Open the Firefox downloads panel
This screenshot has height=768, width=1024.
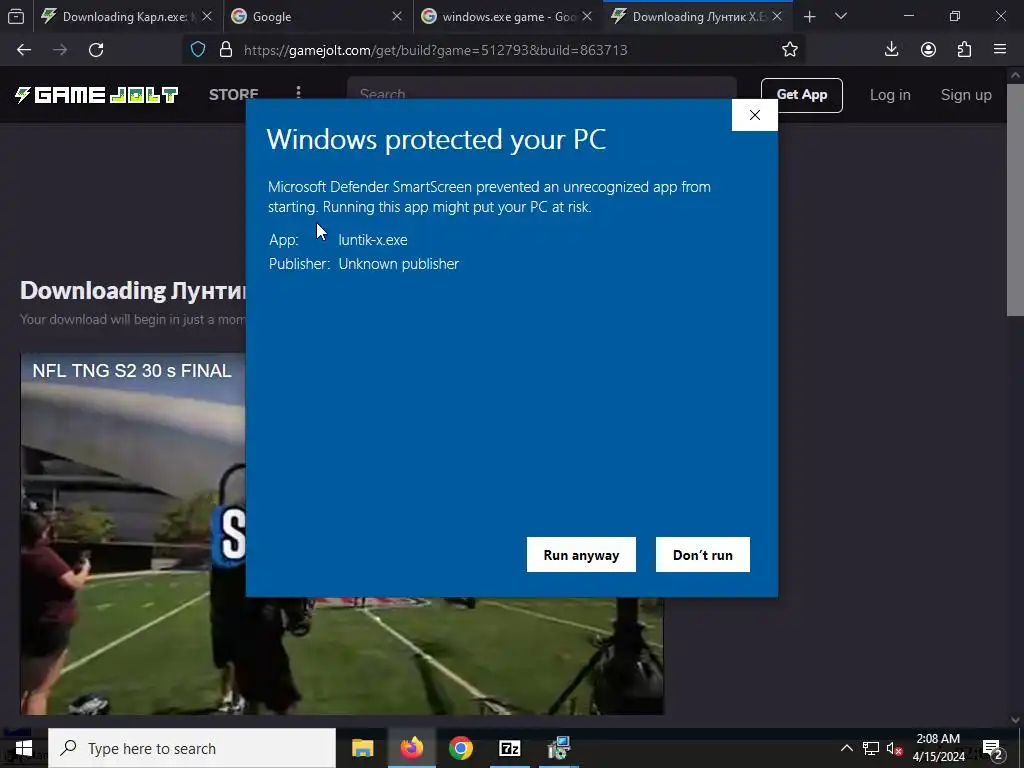(x=891, y=50)
